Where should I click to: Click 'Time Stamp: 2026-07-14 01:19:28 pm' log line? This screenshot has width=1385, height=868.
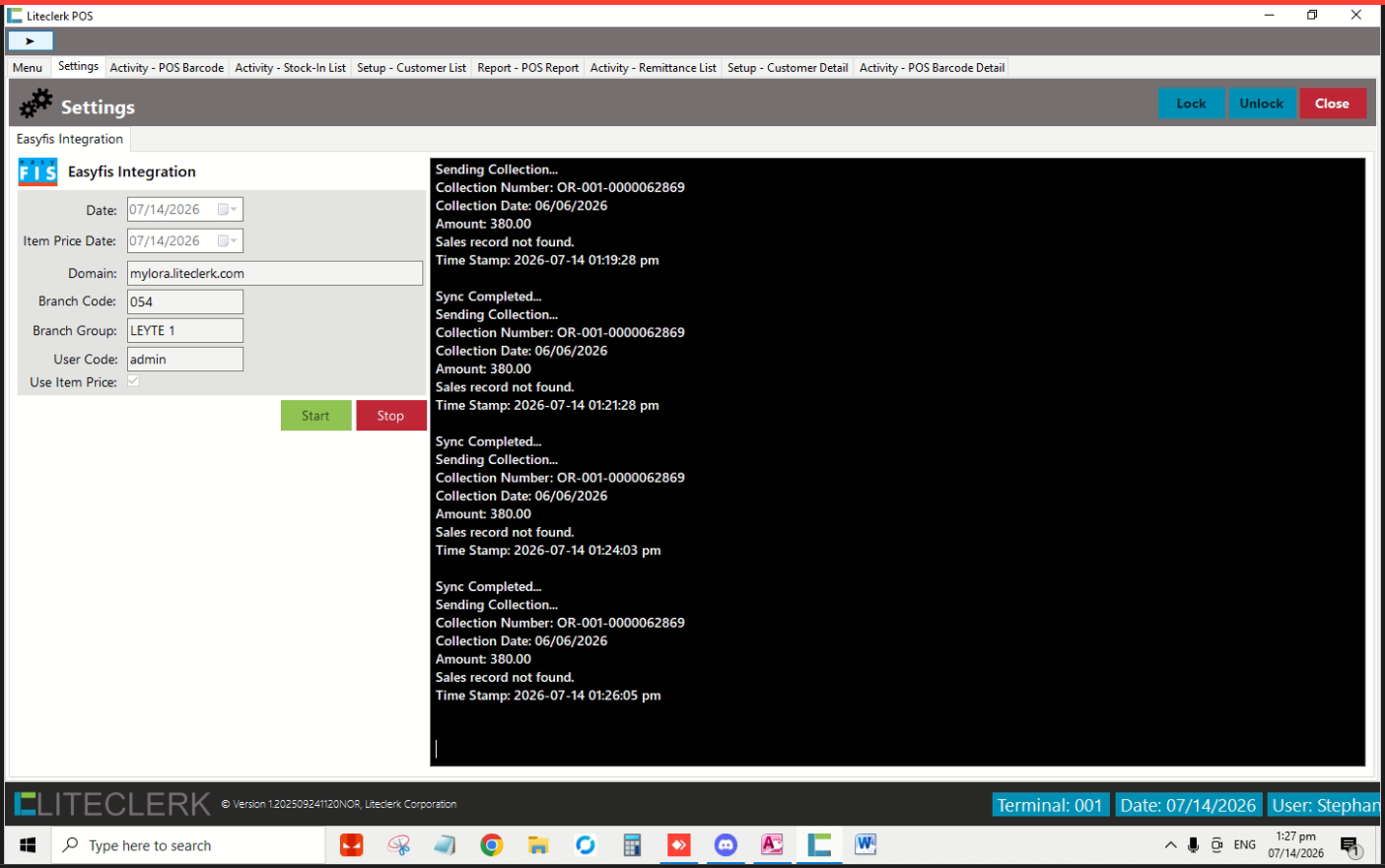pyautogui.click(x=547, y=260)
